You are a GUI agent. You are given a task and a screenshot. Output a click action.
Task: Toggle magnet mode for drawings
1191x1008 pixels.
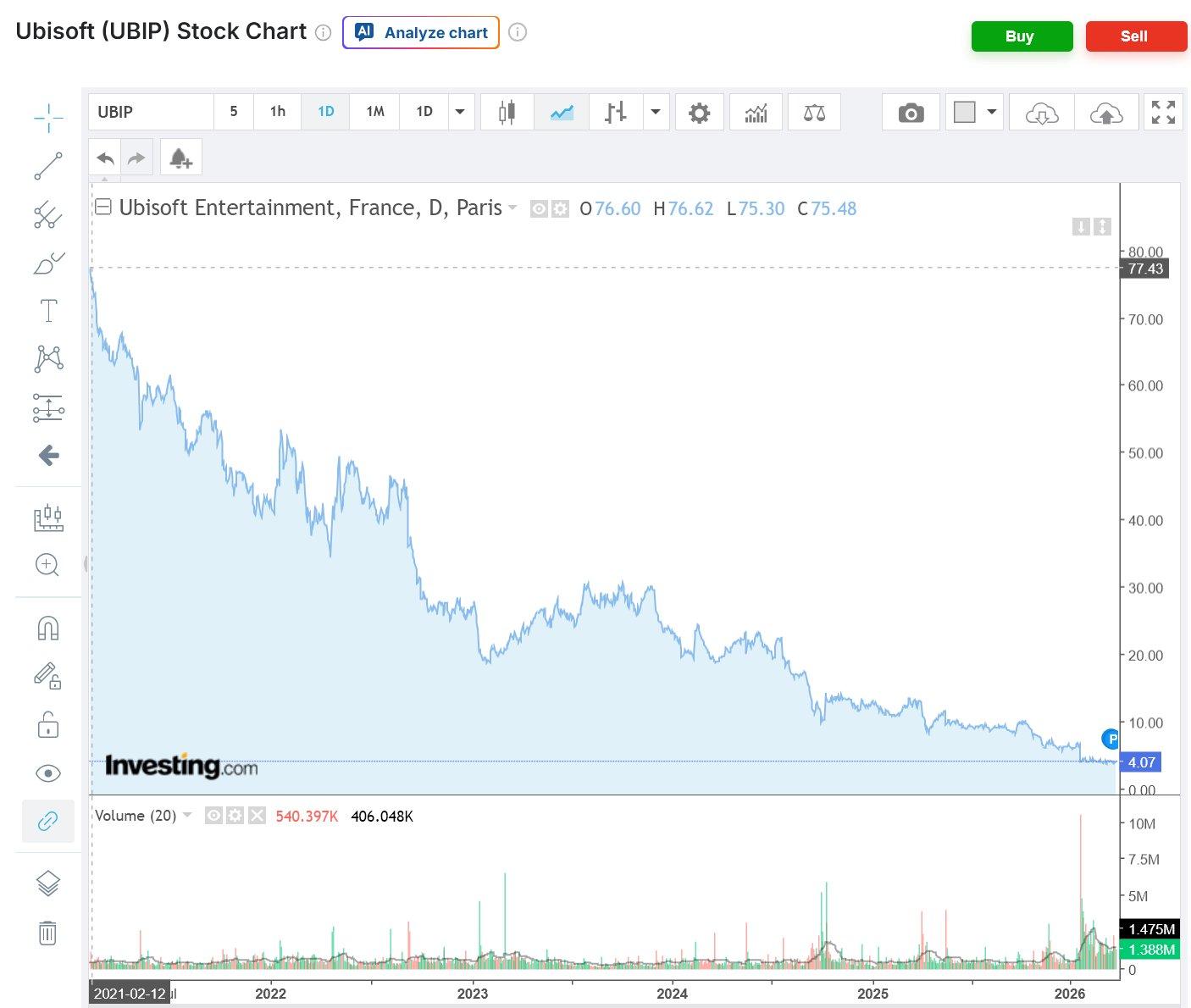[x=48, y=629]
